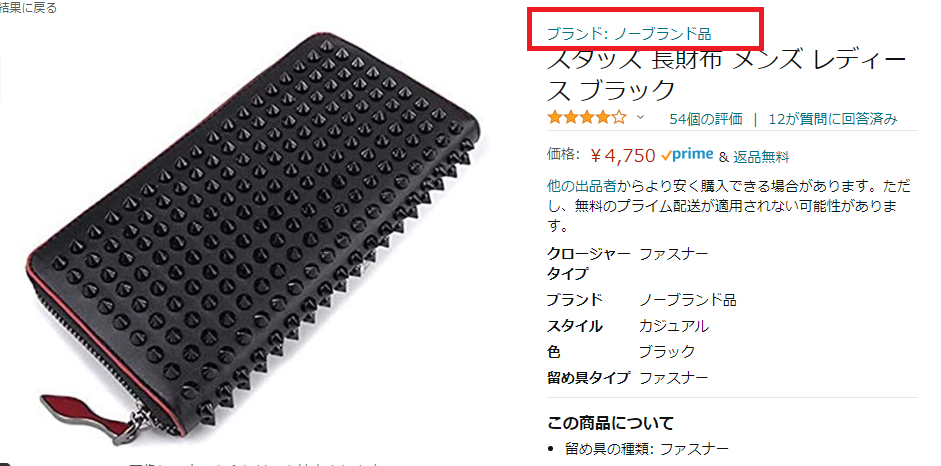Select the カジュアル style value
The width and height of the screenshot is (941, 466).
[x=673, y=326]
